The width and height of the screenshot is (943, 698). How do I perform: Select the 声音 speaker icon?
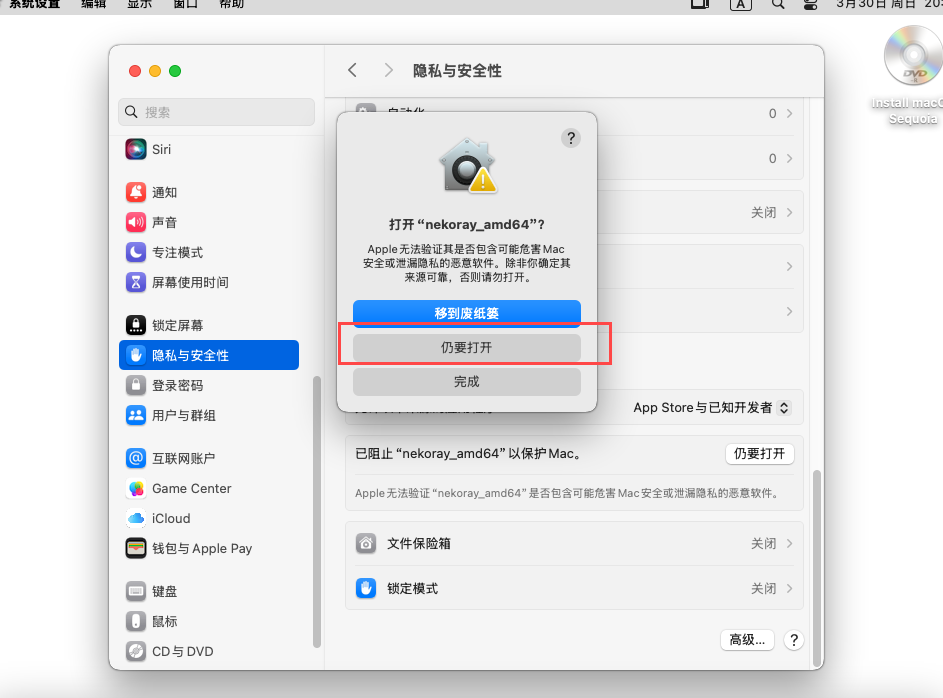(x=136, y=222)
